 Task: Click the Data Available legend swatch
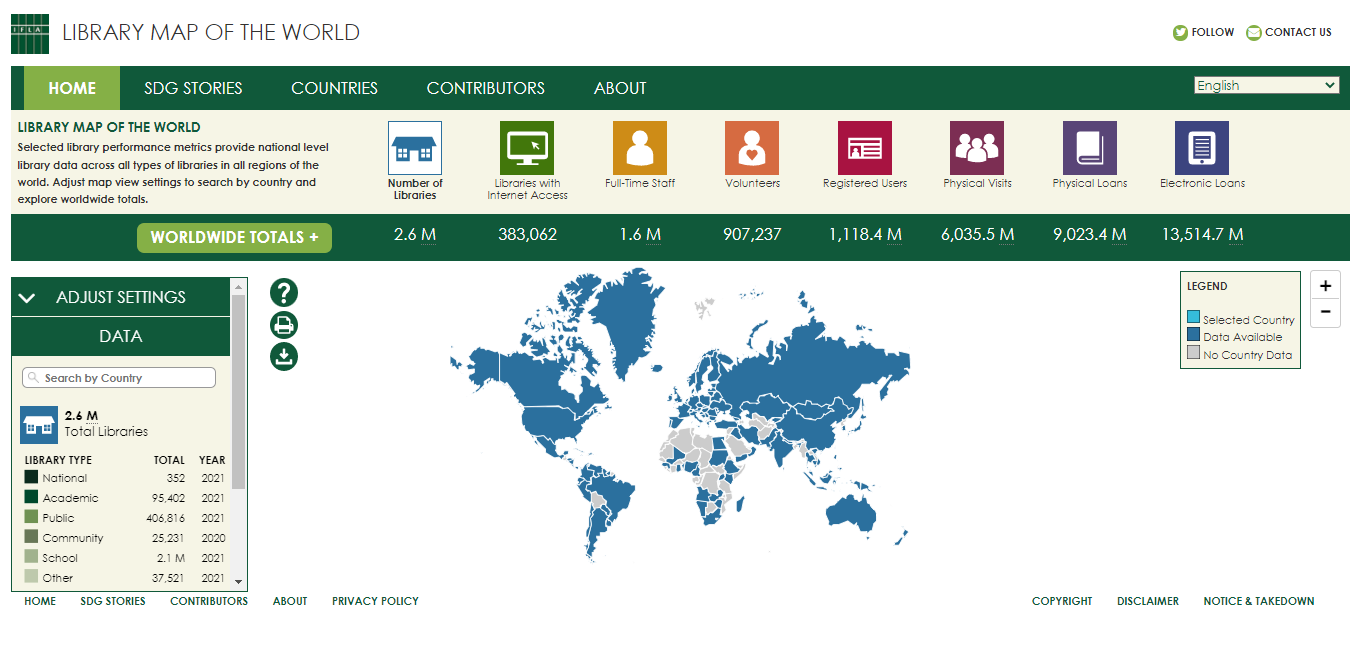[1193, 336]
